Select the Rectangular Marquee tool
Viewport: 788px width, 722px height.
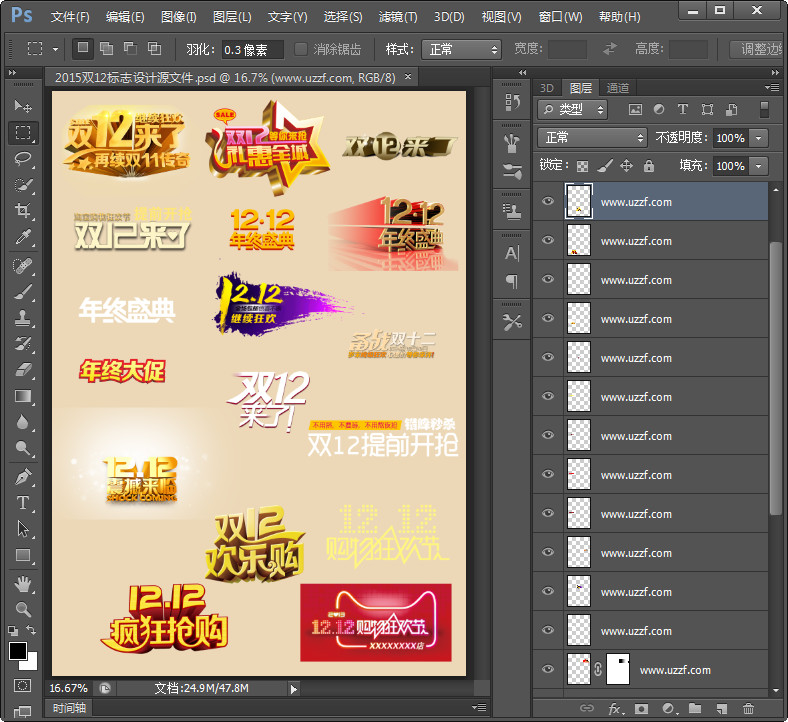pyautogui.click(x=23, y=132)
